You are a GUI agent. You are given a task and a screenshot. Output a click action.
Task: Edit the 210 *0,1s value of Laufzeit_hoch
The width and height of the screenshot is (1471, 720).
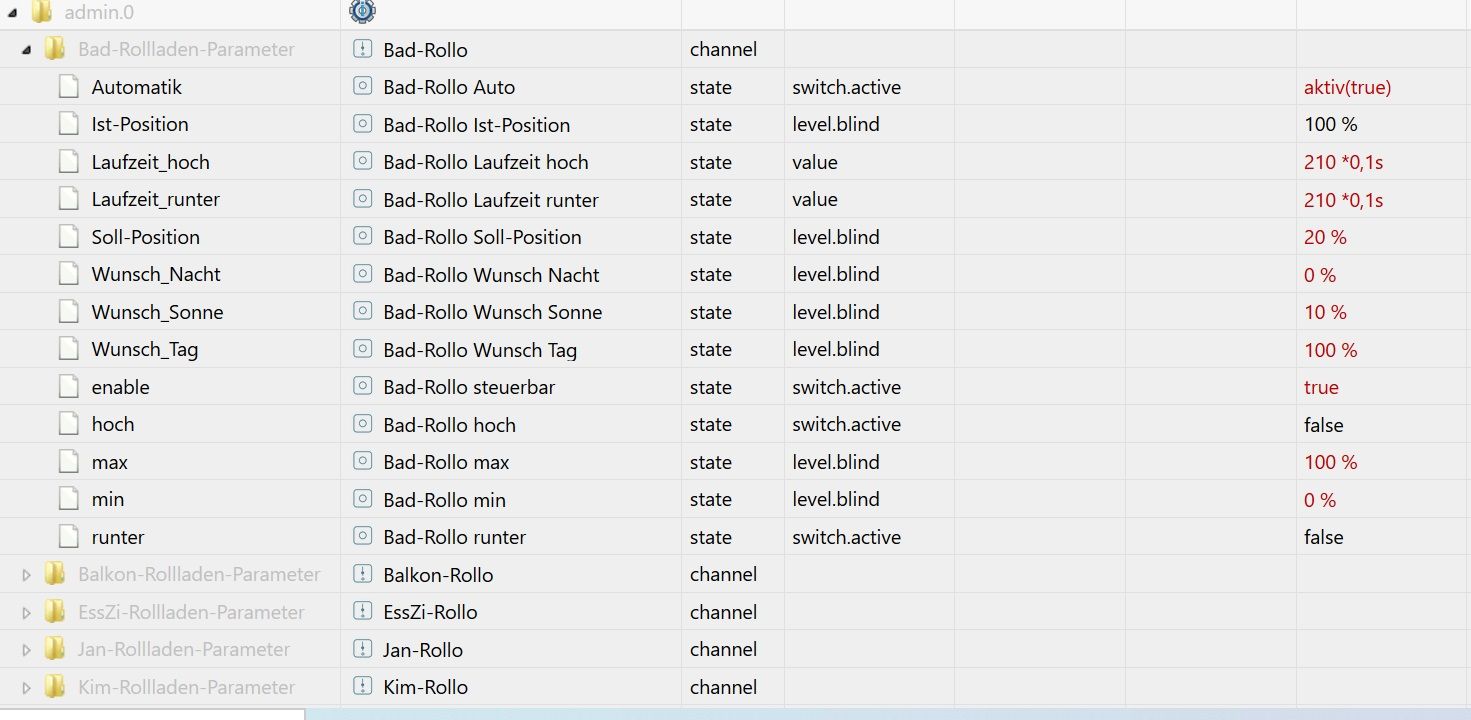pos(1343,162)
